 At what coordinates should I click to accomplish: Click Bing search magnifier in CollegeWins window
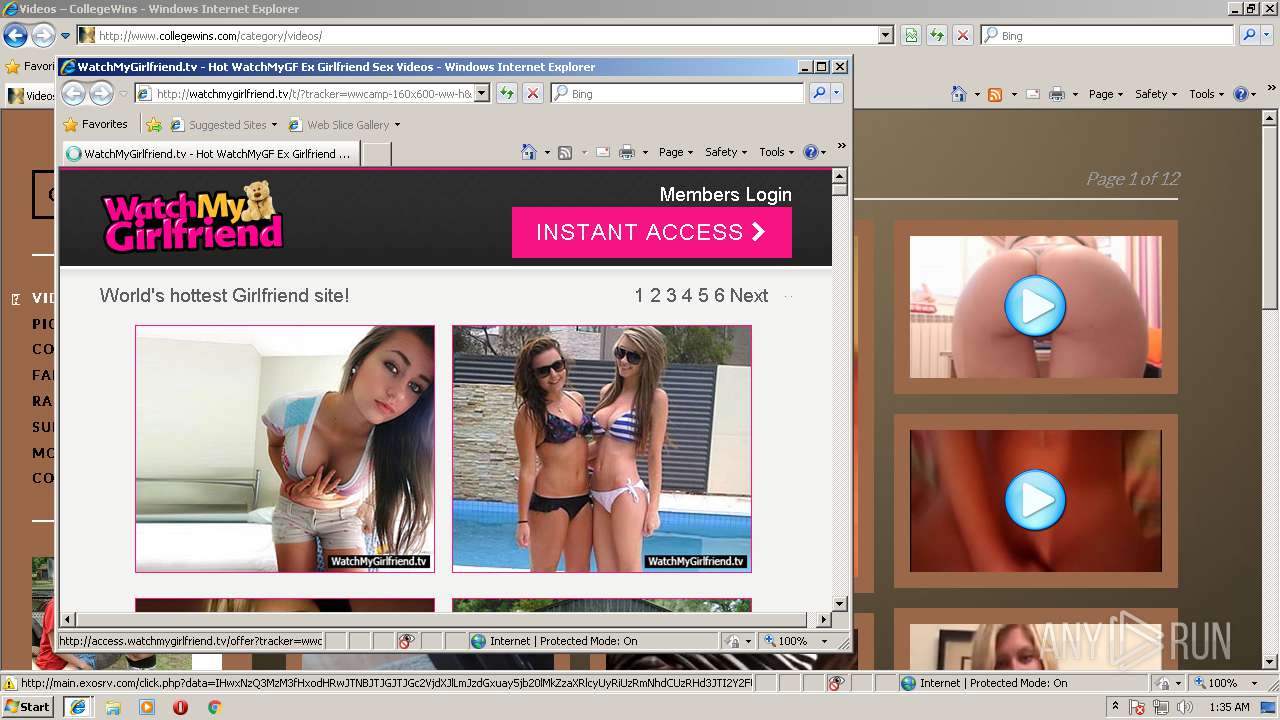coord(1248,35)
